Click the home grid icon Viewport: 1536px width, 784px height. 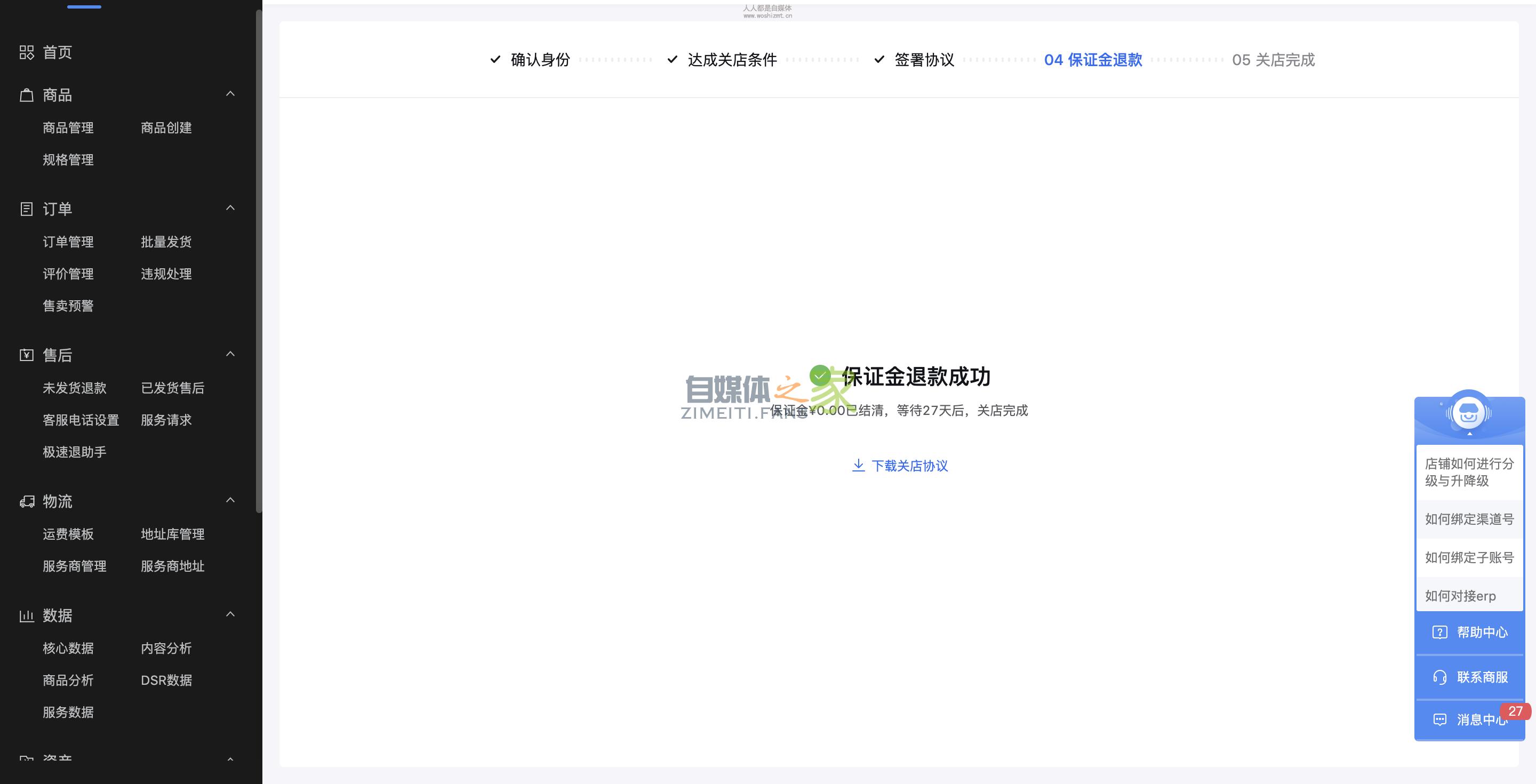[26, 52]
